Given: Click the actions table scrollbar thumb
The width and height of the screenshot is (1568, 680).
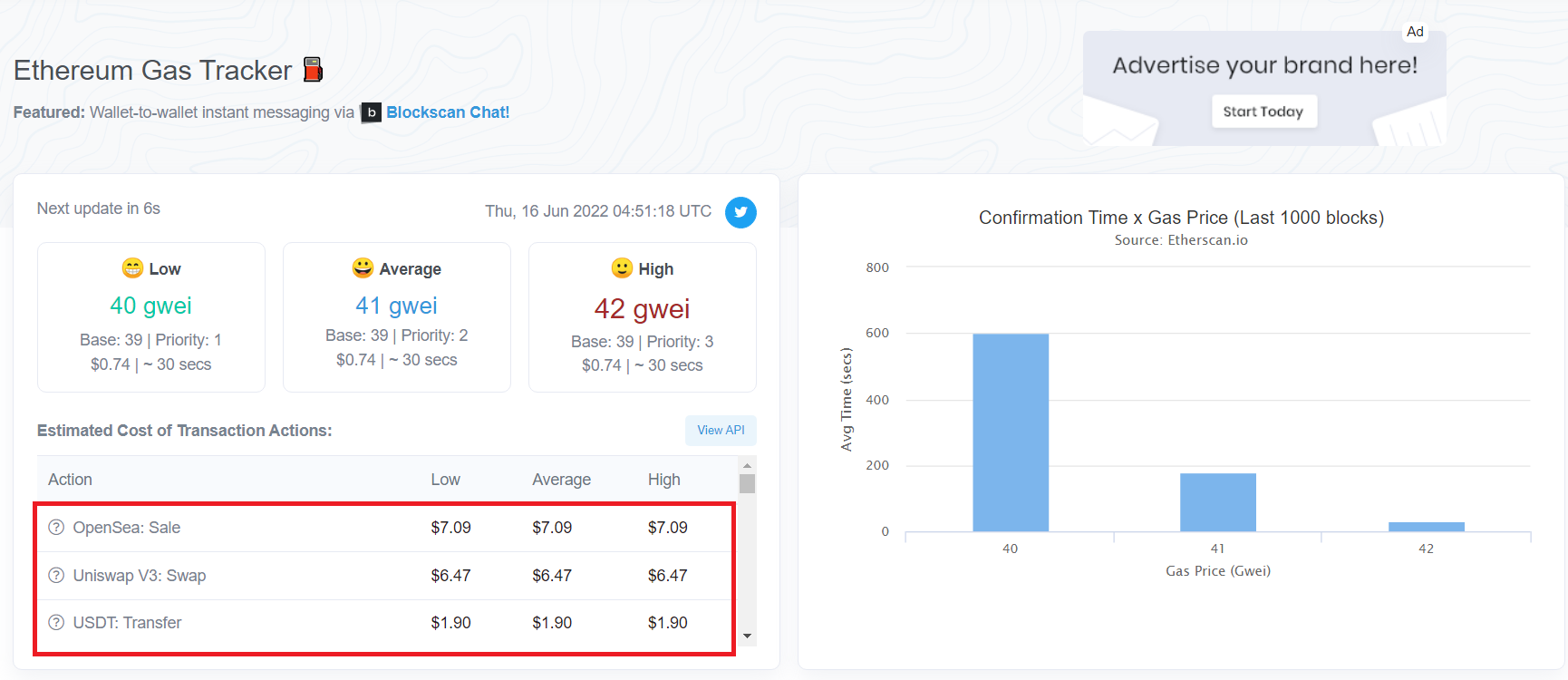Looking at the screenshot, I should (748, 483).
